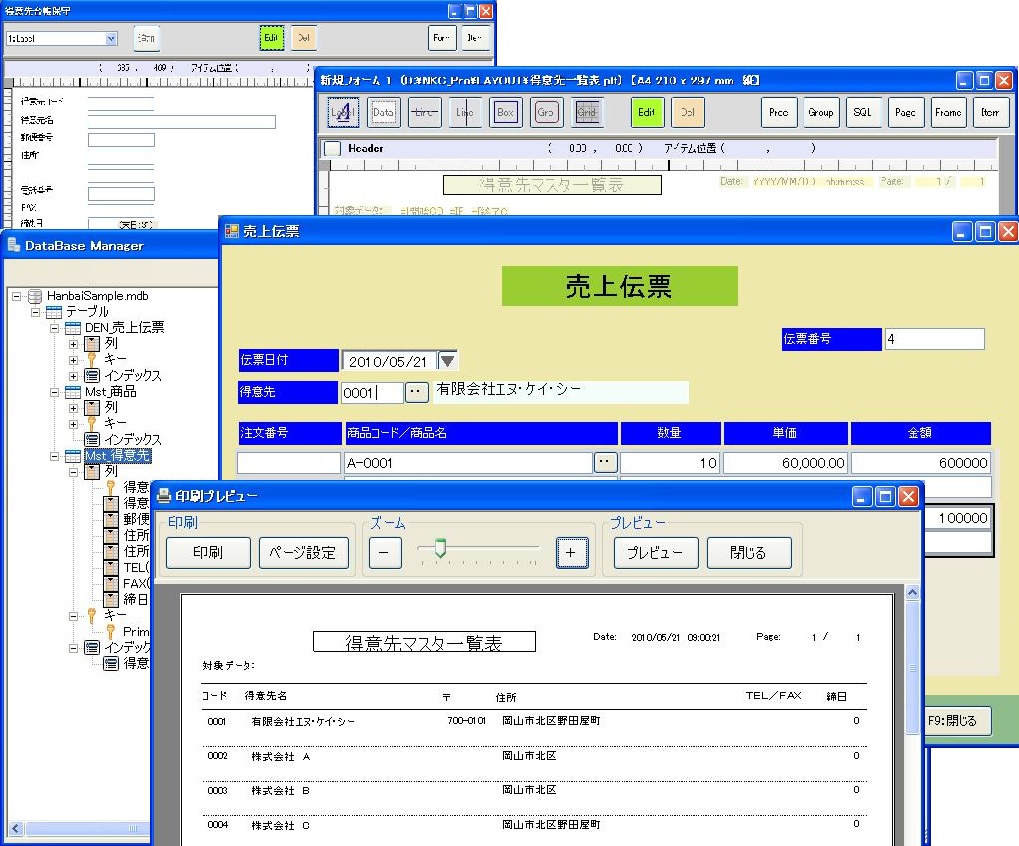The height and width of the screenshot is (846, 1019).
Task: Click the 印刷 print button
Action: click(x=208, y=552)
